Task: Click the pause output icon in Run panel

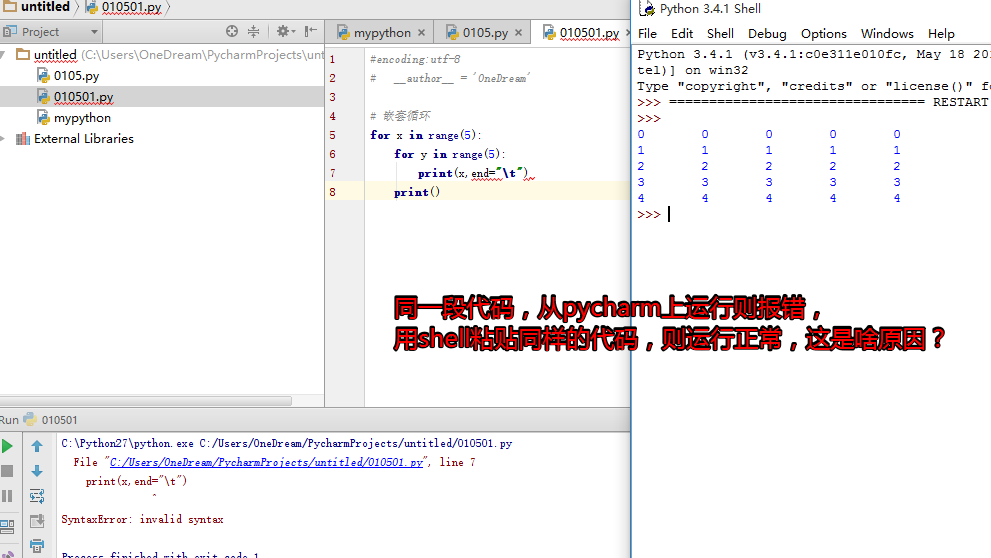Action: pyautogui.click(x=8, y=496)
